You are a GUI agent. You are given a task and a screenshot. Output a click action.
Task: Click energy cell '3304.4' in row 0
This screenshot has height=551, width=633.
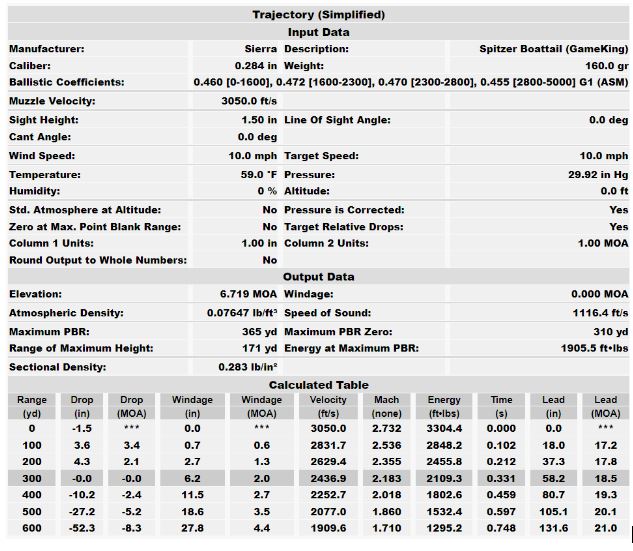tap(444, 429)
